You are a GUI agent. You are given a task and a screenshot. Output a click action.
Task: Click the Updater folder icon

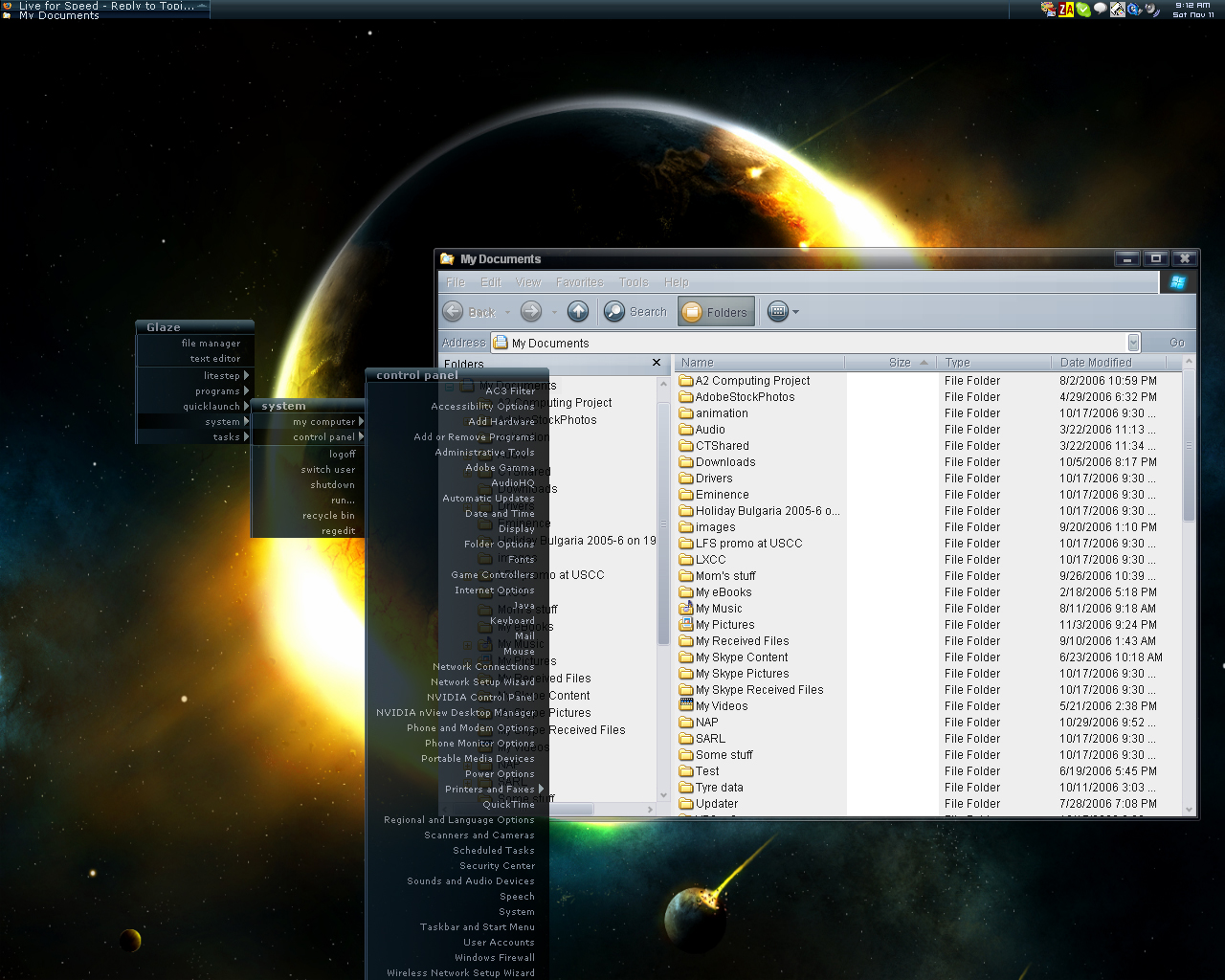[686, 804]
